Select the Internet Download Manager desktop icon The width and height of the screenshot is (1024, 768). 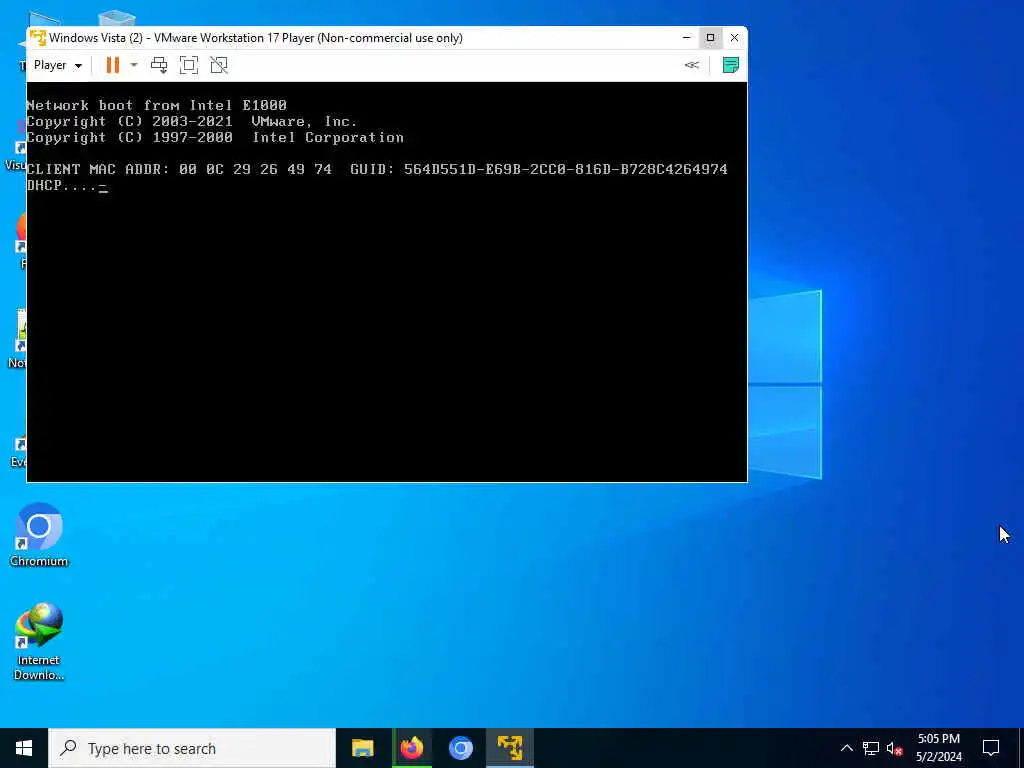39,642
